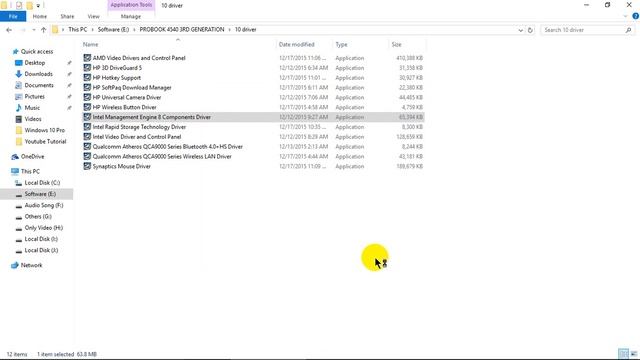Open the Manage ribbon tab
Screen dimensions: 640x360
pyautogui.click(x=131, y=16)
